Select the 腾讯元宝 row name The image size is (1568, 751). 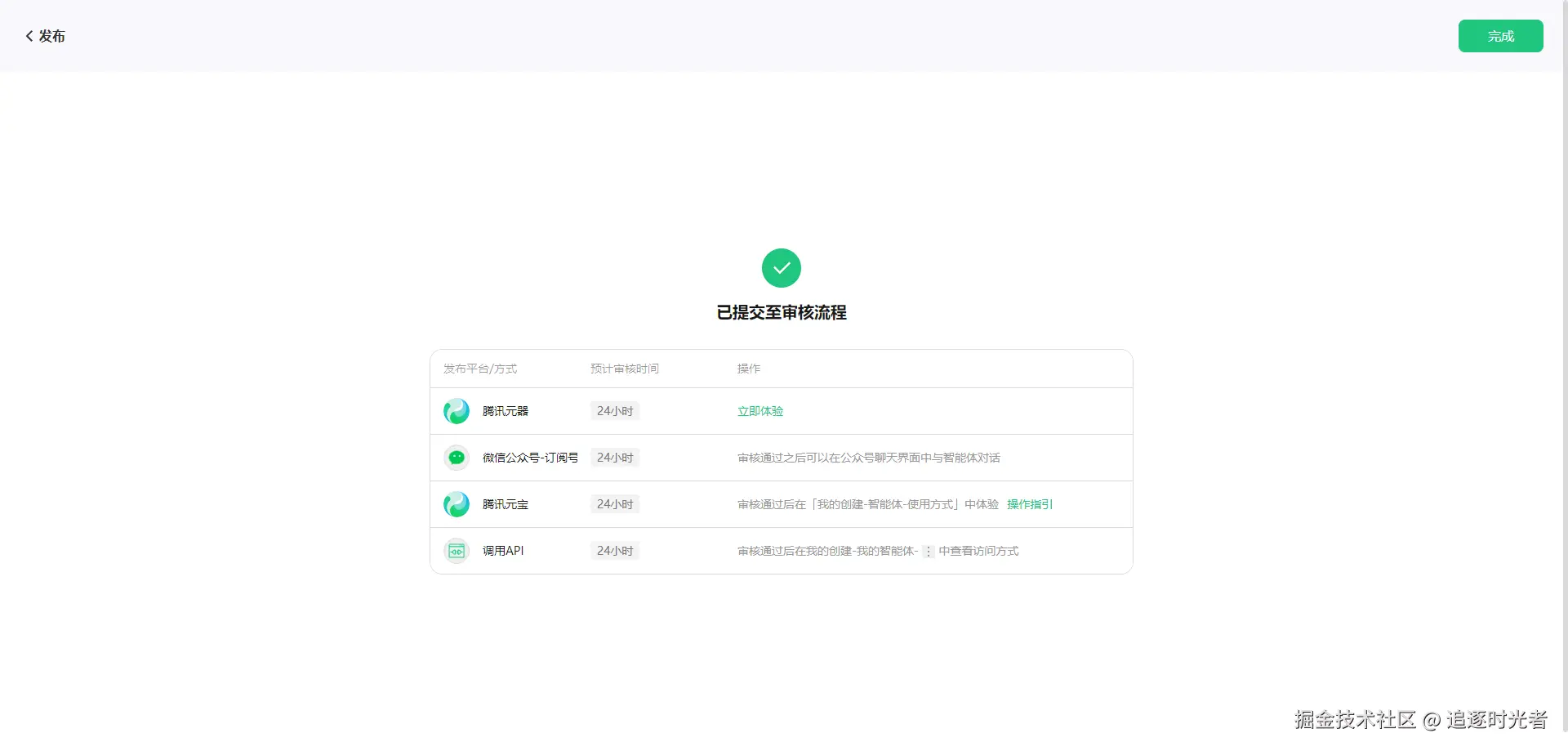pyautogui.click(x=506, y=504)
